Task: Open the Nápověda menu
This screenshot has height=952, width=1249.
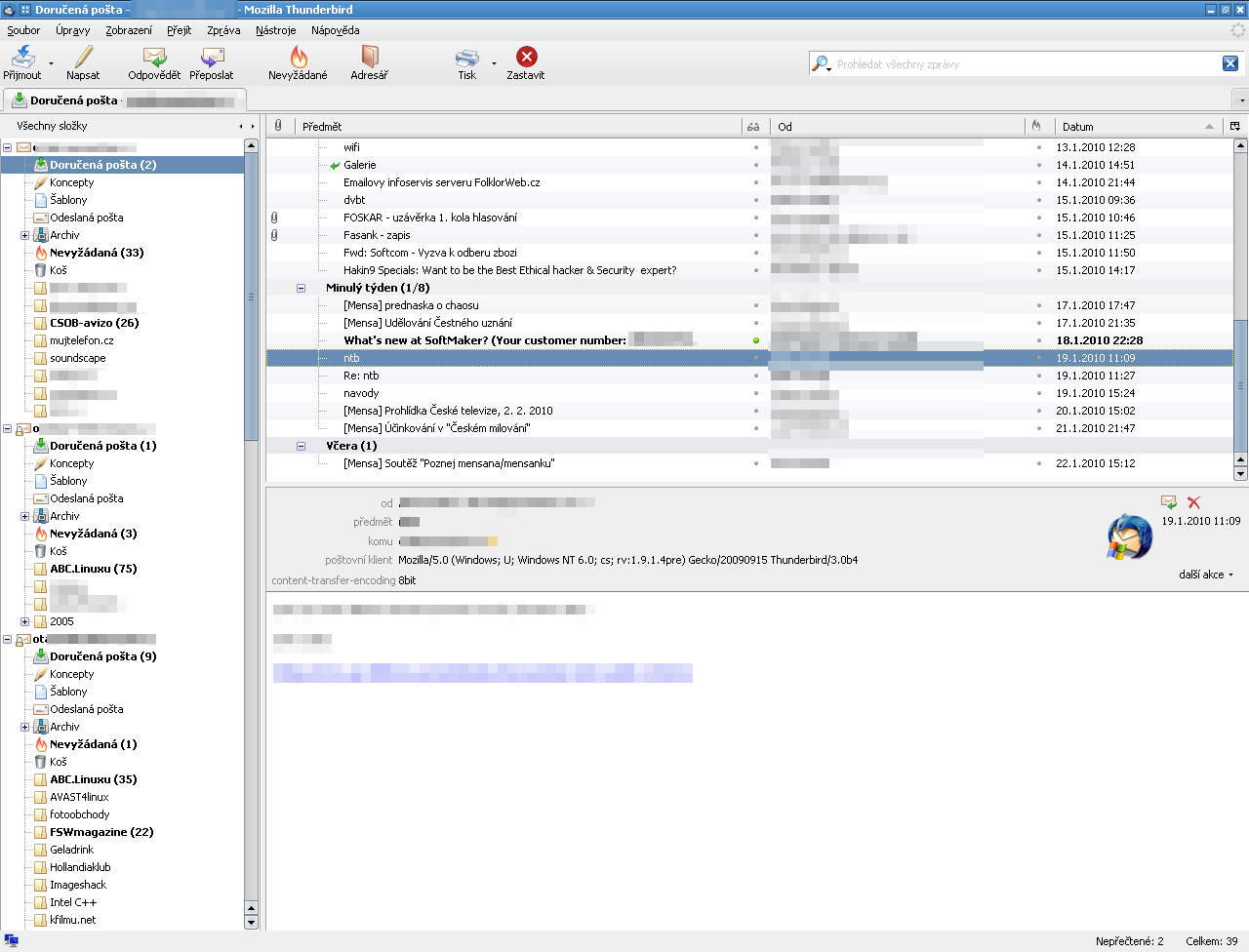Action: 336,30
